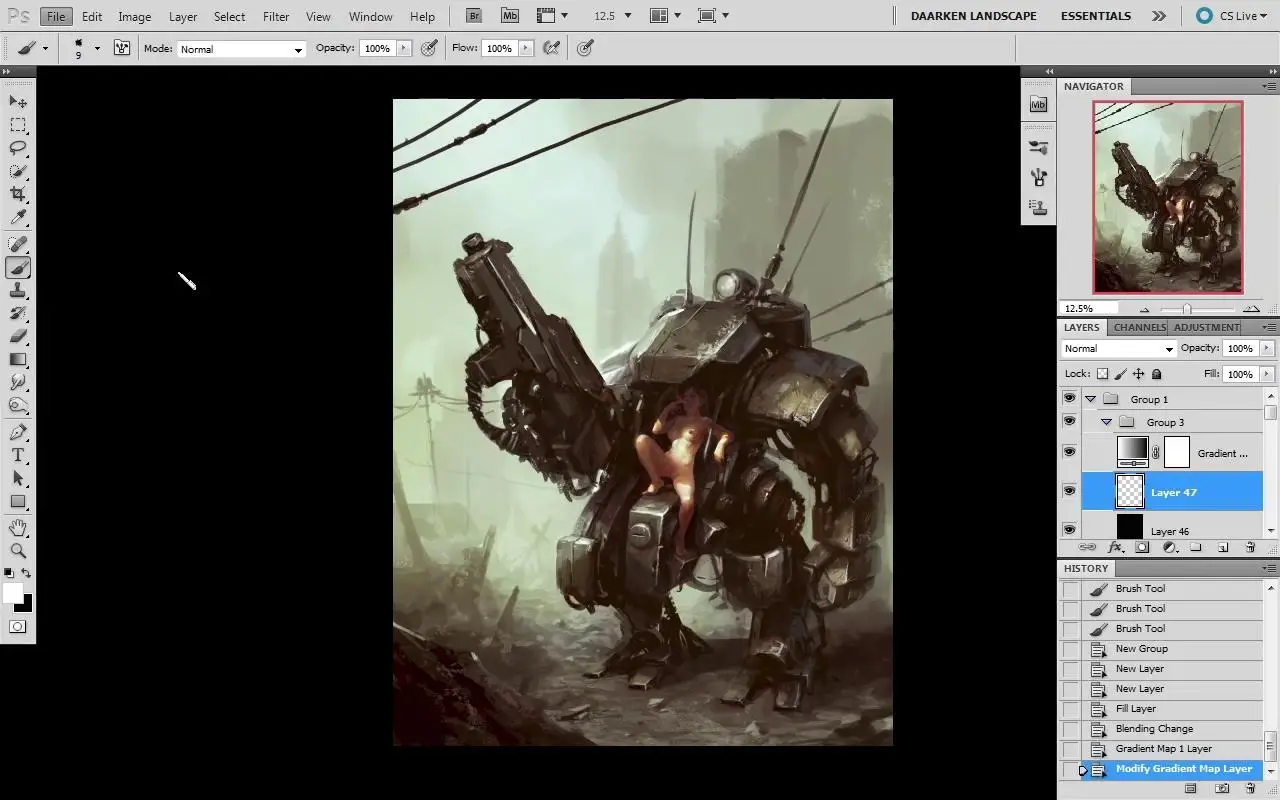Click the Navigator preview thumbnail
The height and width of the screenshot is (800, 1280).
tap(1168, 197)
